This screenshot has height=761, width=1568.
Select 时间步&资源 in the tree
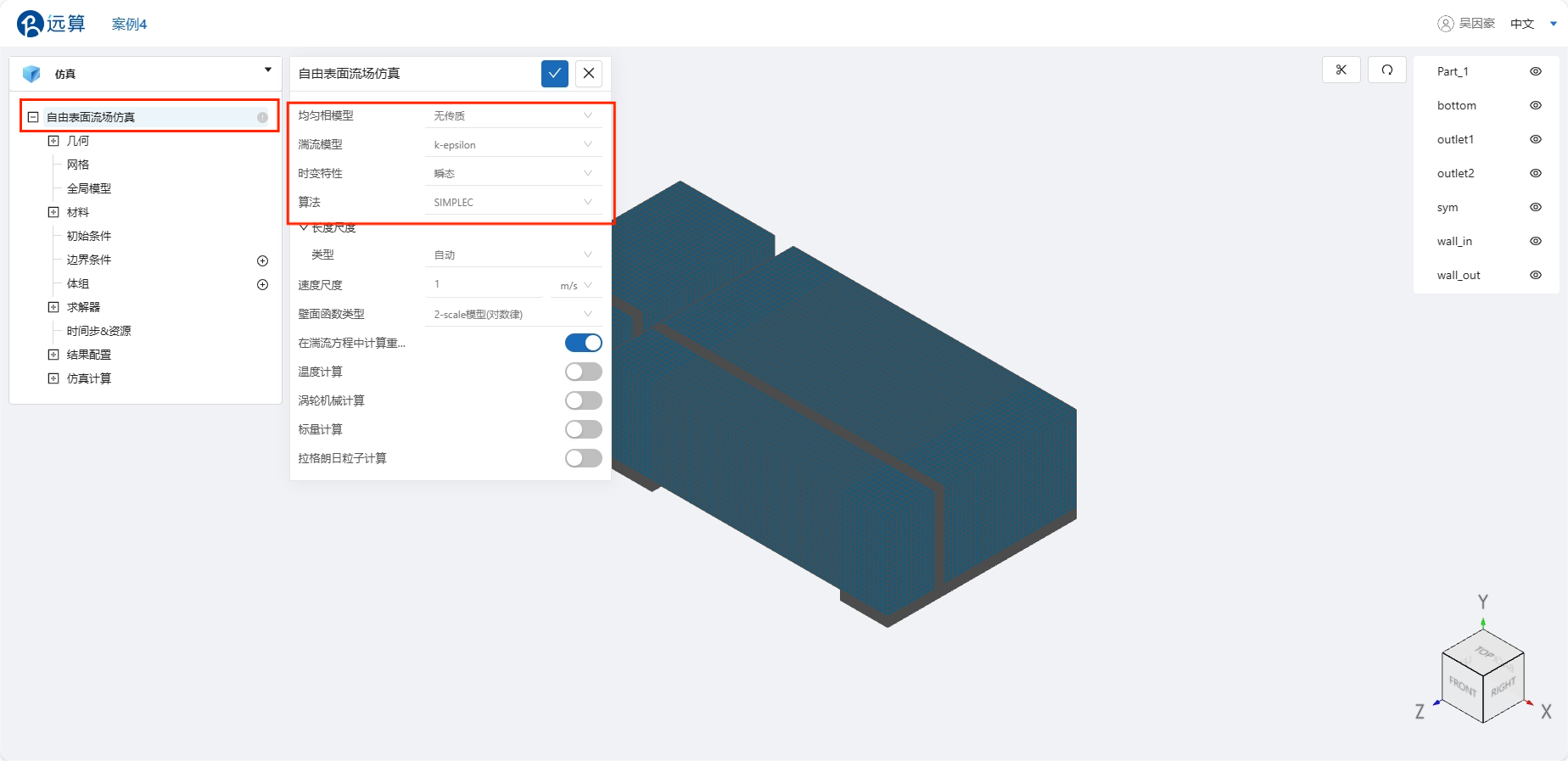click(99, 331)
